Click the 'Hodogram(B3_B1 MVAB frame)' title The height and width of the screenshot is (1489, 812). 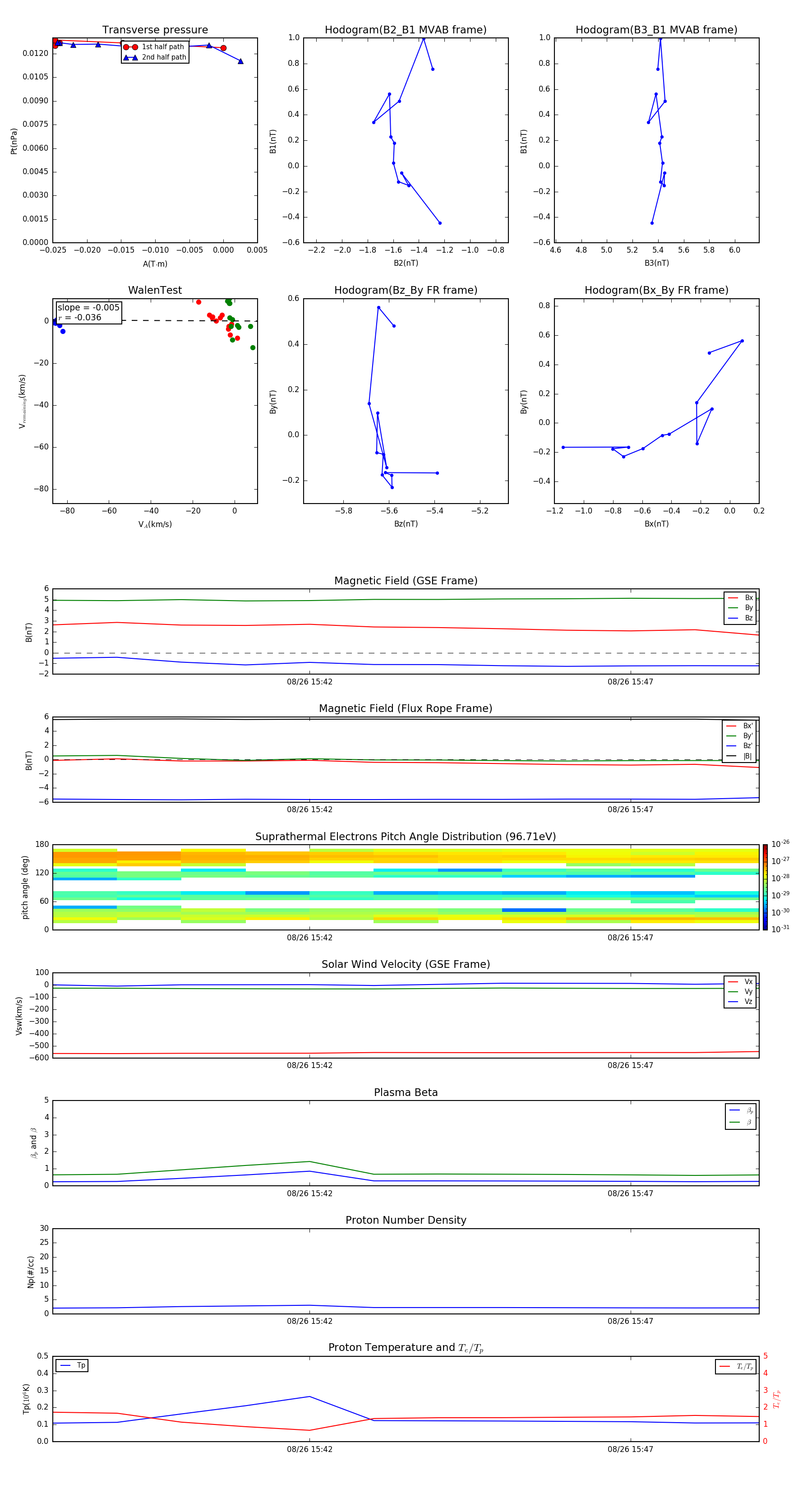656,29
